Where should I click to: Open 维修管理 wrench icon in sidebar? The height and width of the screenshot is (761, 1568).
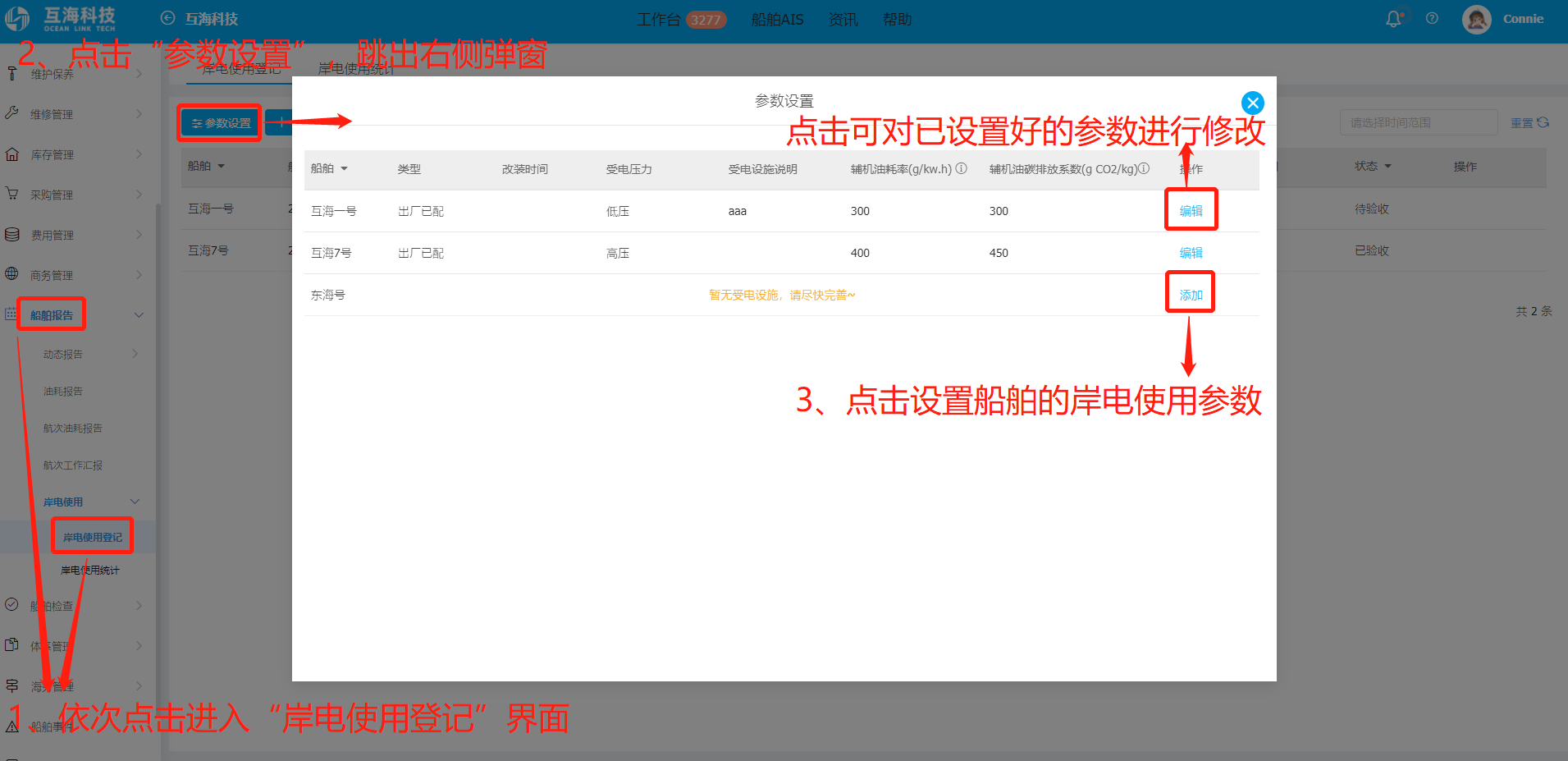click(x=11, y=113)
